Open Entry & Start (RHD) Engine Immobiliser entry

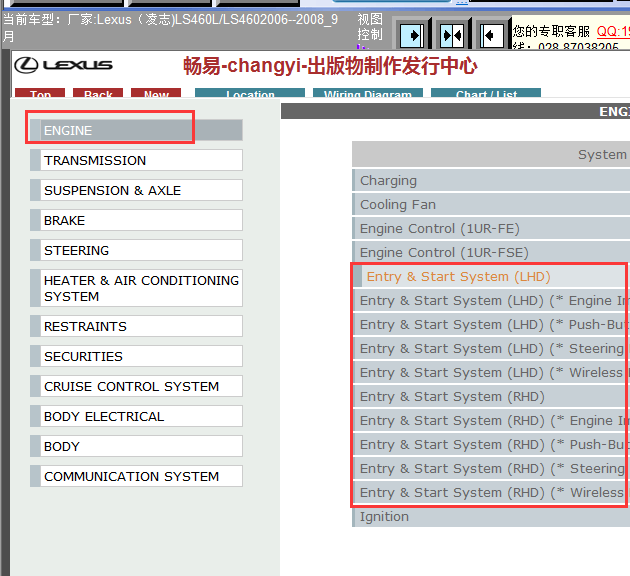pos(491,421)
